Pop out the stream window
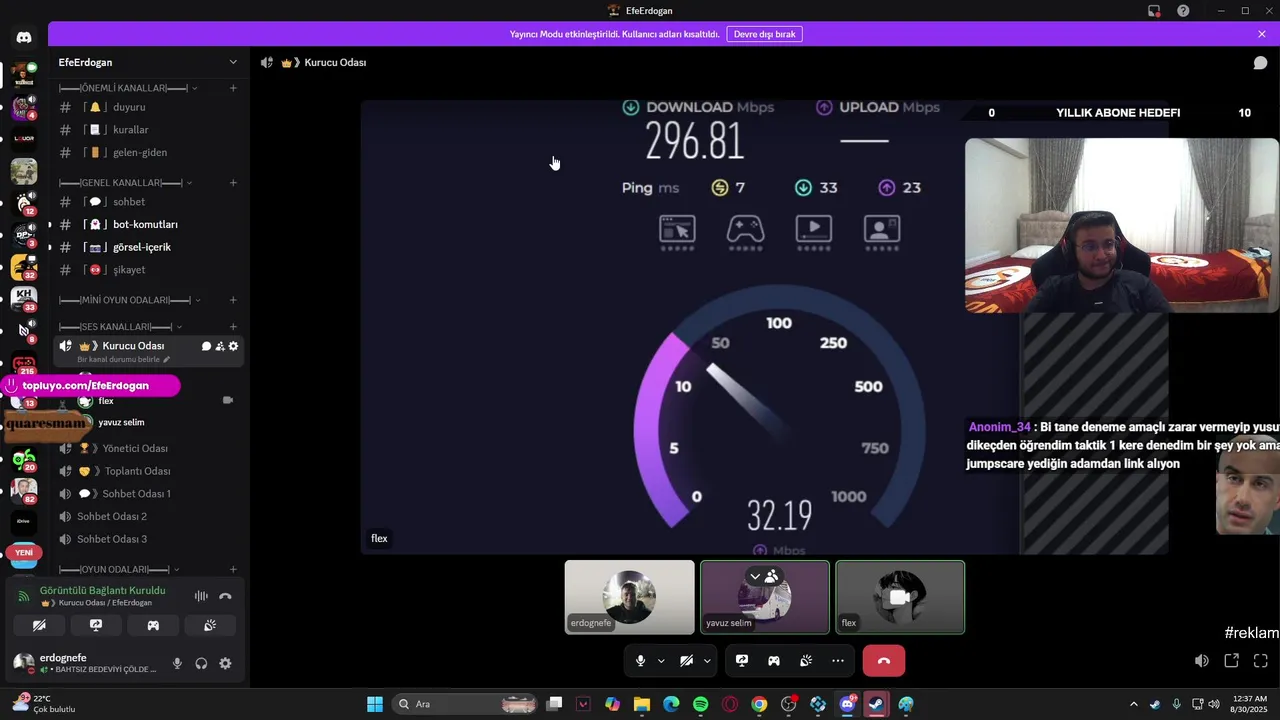 (x=1232, y=661)
